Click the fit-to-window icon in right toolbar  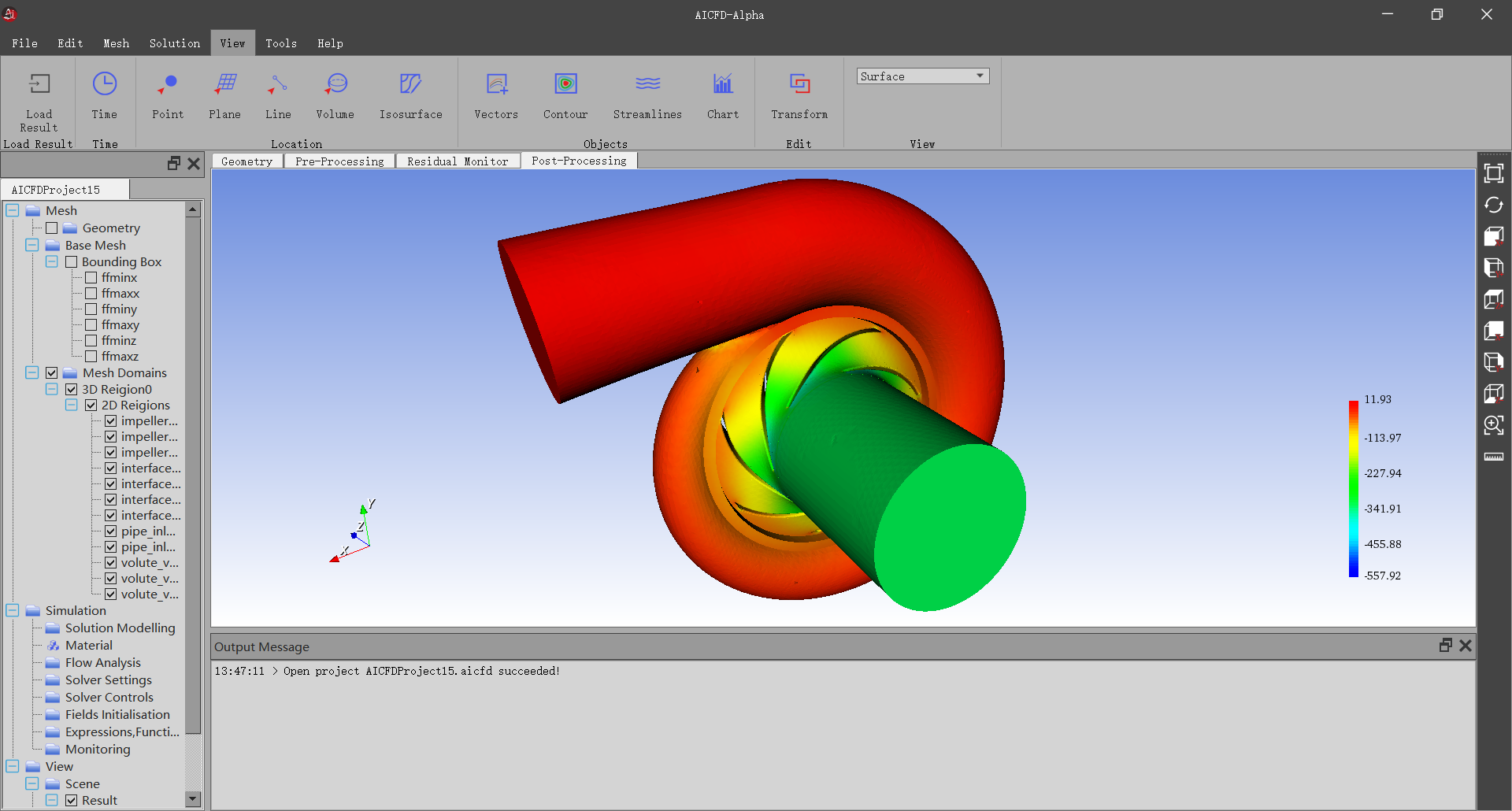1494,173
